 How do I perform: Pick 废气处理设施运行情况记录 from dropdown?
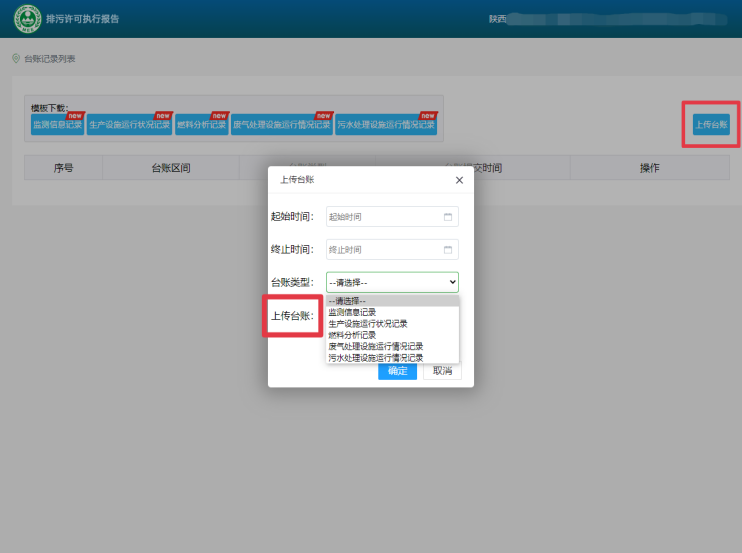pyautogui.click(x=375, y=346)
